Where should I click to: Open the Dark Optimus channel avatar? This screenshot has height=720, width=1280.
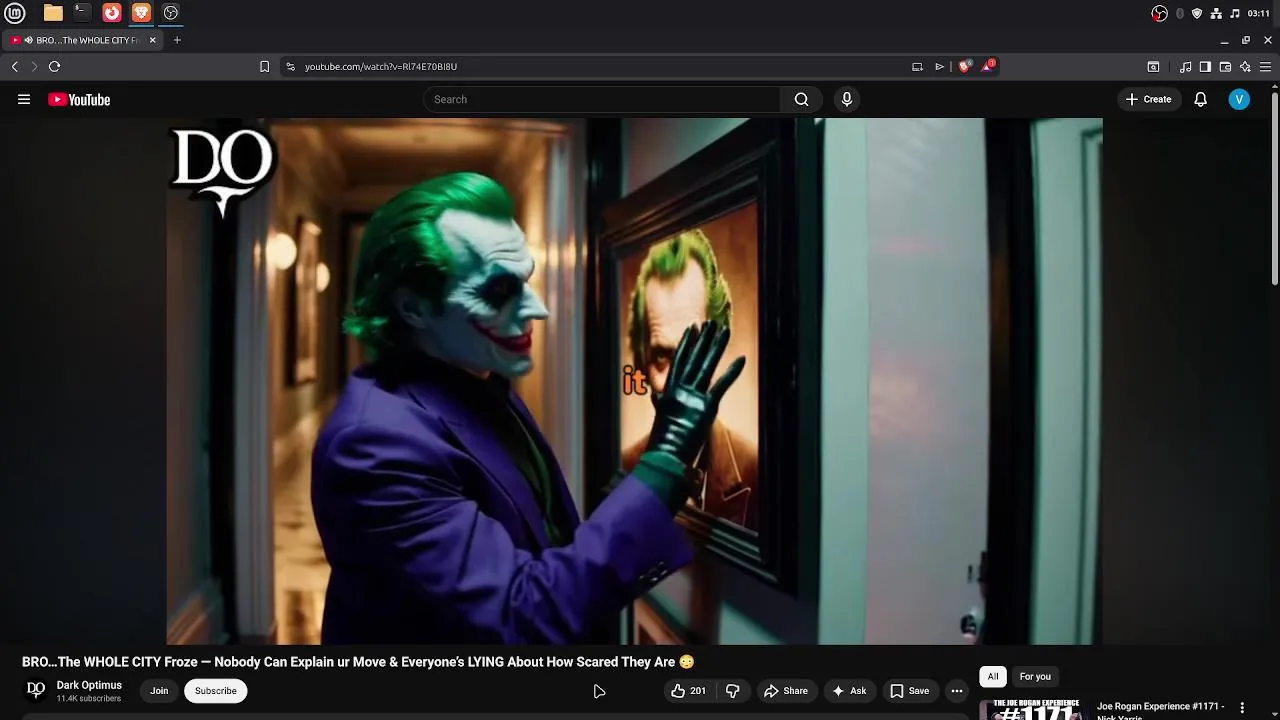pos(36,690)
